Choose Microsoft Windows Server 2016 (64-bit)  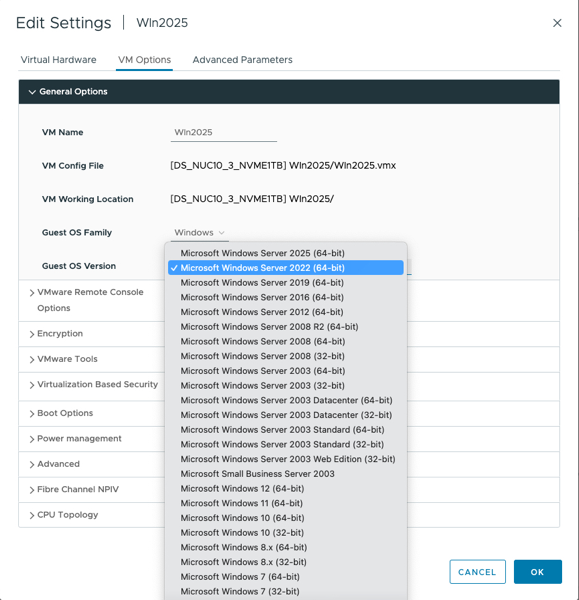pos(285,297)
